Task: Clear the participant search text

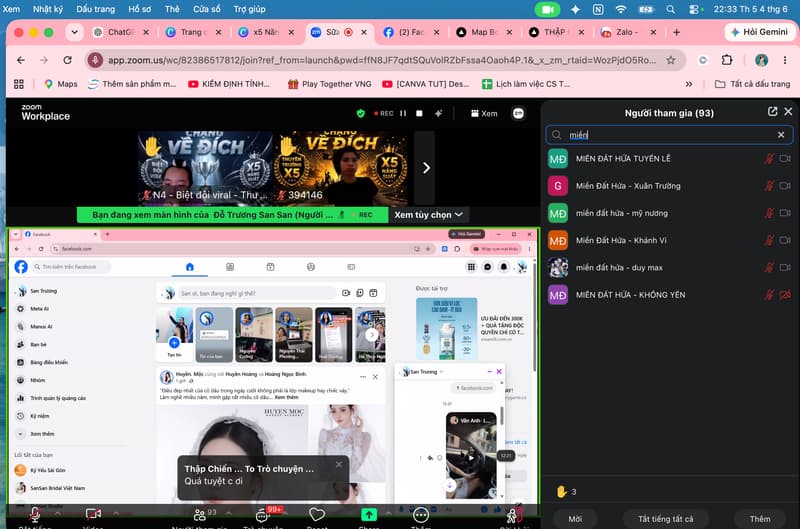Action: click(781, 135)
